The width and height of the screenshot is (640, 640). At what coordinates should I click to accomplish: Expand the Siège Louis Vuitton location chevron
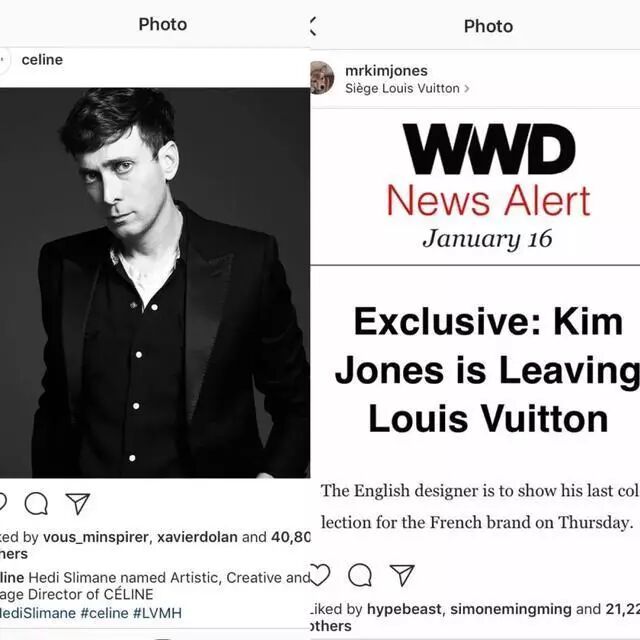467,89
